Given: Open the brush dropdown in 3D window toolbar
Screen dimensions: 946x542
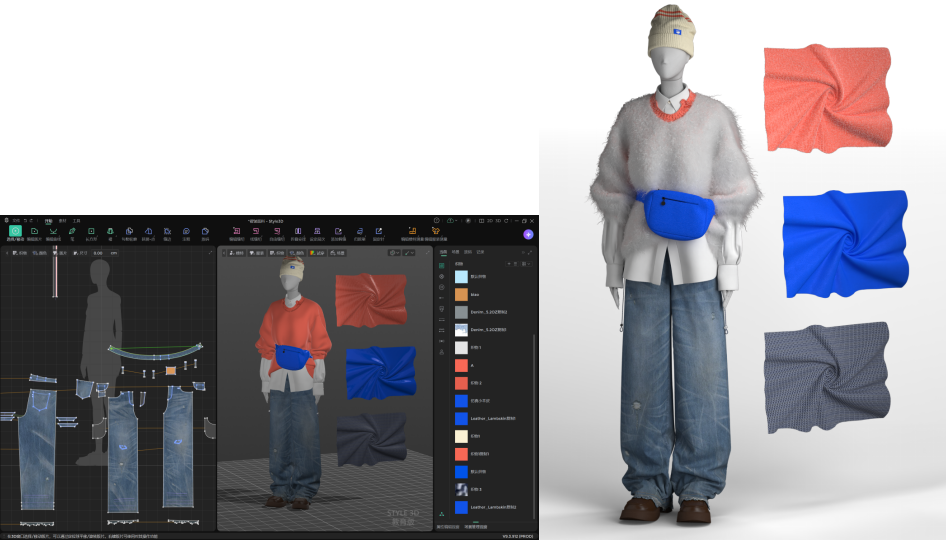Looking at the screenshot, I should tap(409, 253).
